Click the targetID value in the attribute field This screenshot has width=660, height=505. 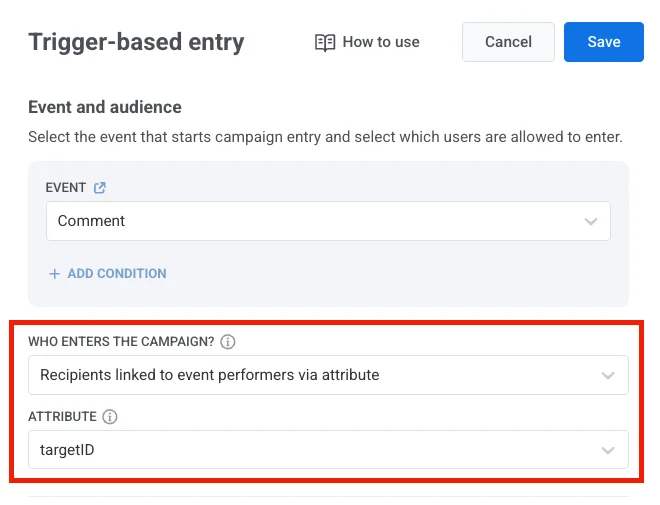pyautogui.click(x=68, y=450)
